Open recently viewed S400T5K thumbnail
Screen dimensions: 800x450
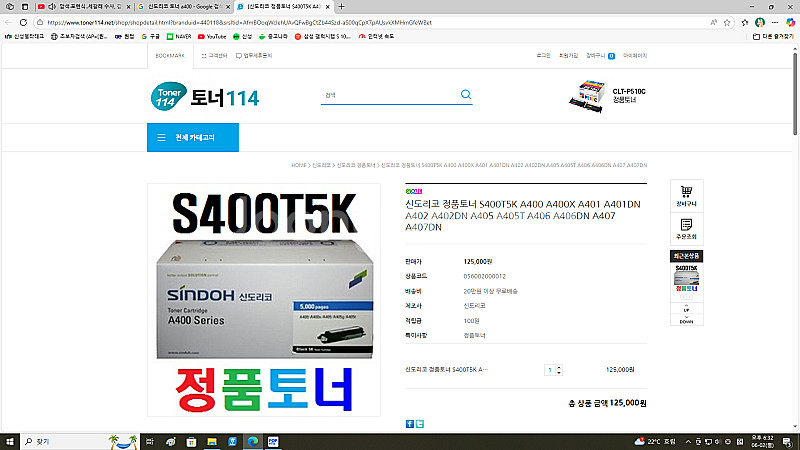pyautogui.click(x=686, y=279)
